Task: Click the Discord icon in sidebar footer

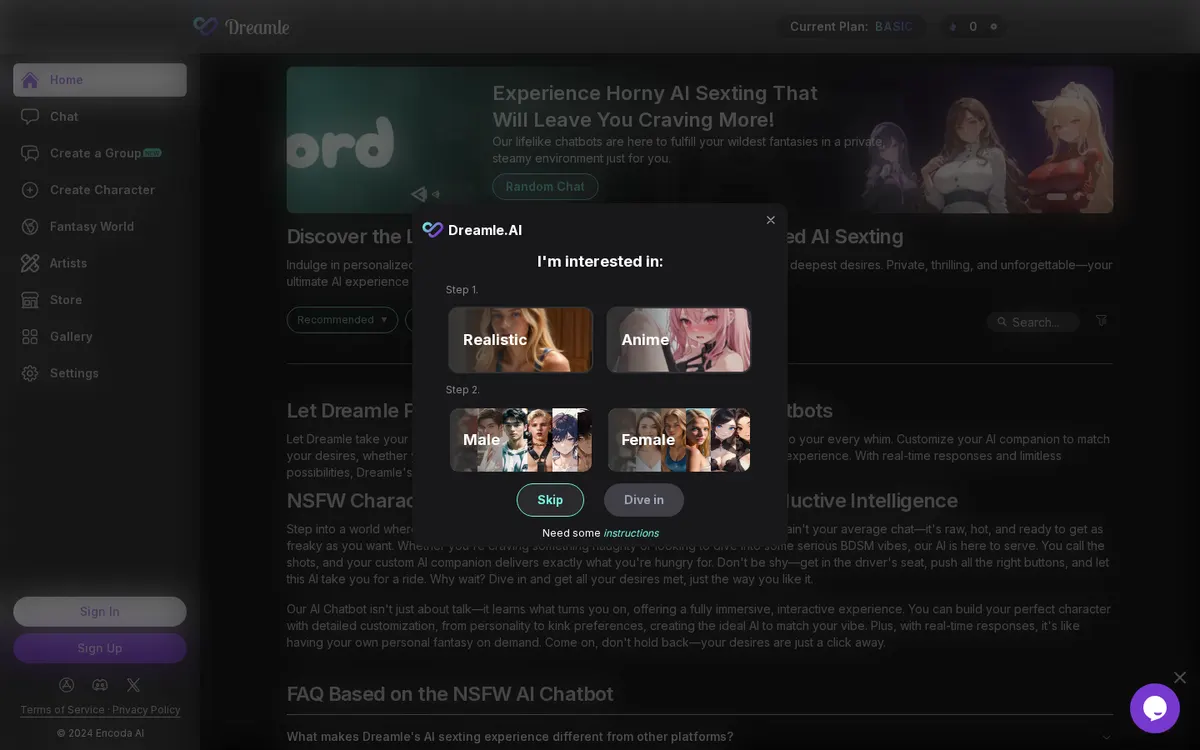Action: pyautogui.click(x=100, y=685)
